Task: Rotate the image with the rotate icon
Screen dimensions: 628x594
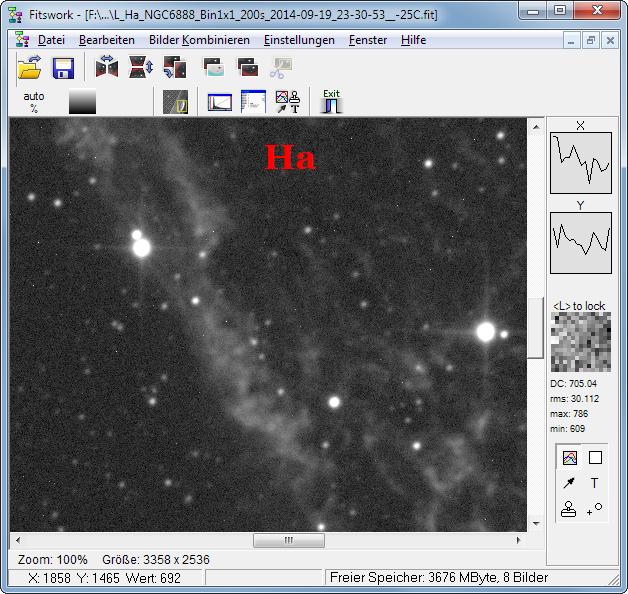Action: coord(174,68)
